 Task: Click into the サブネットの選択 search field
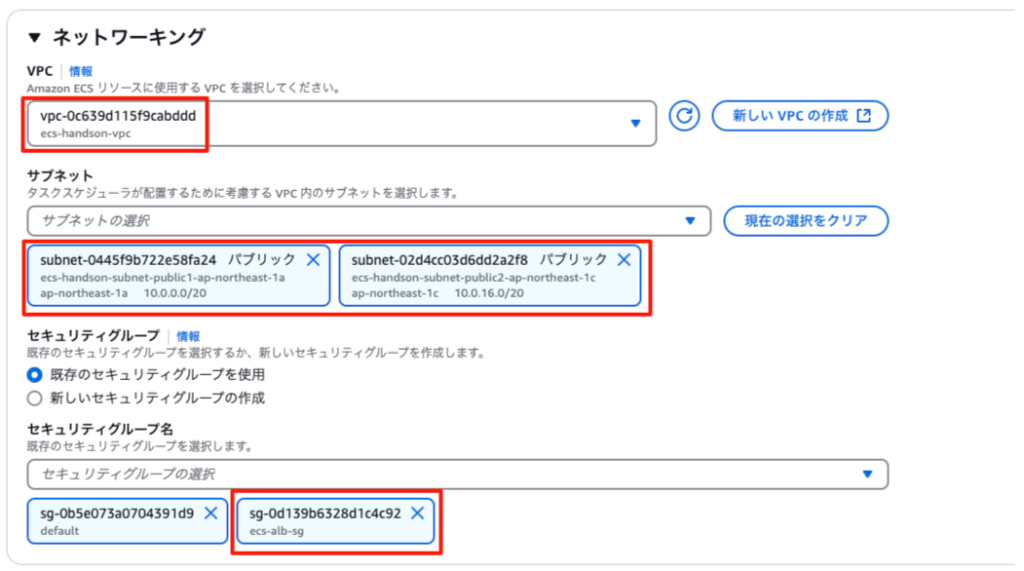(350, 221)
